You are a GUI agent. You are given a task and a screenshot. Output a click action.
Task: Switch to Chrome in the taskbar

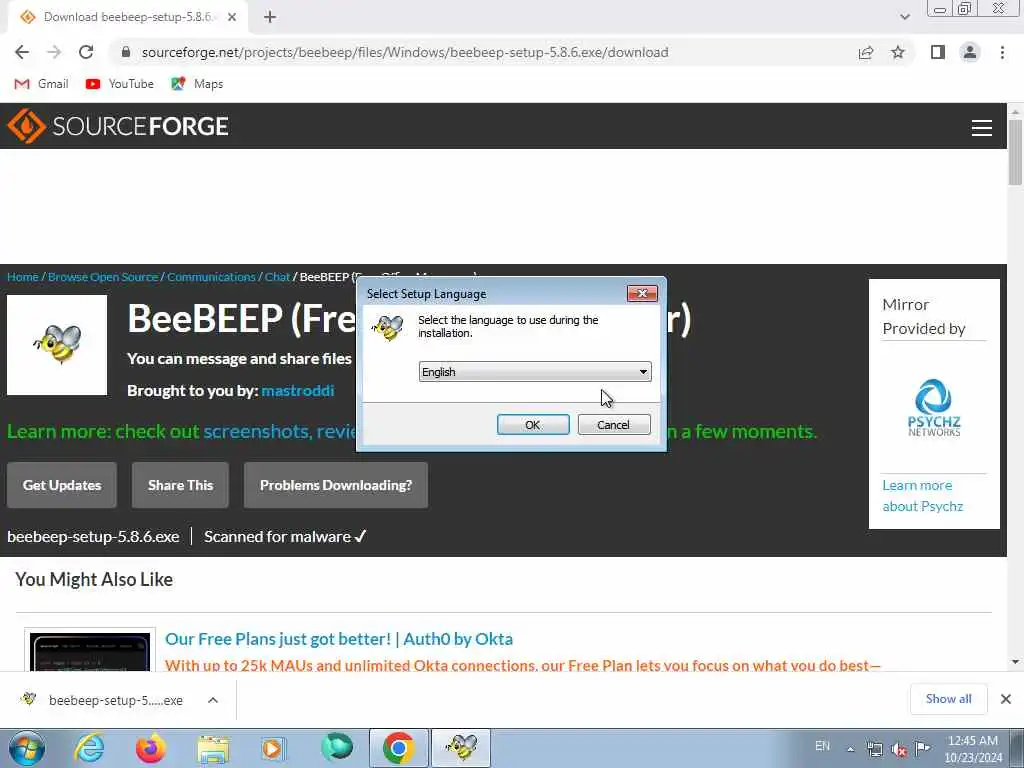pos(399,748)
